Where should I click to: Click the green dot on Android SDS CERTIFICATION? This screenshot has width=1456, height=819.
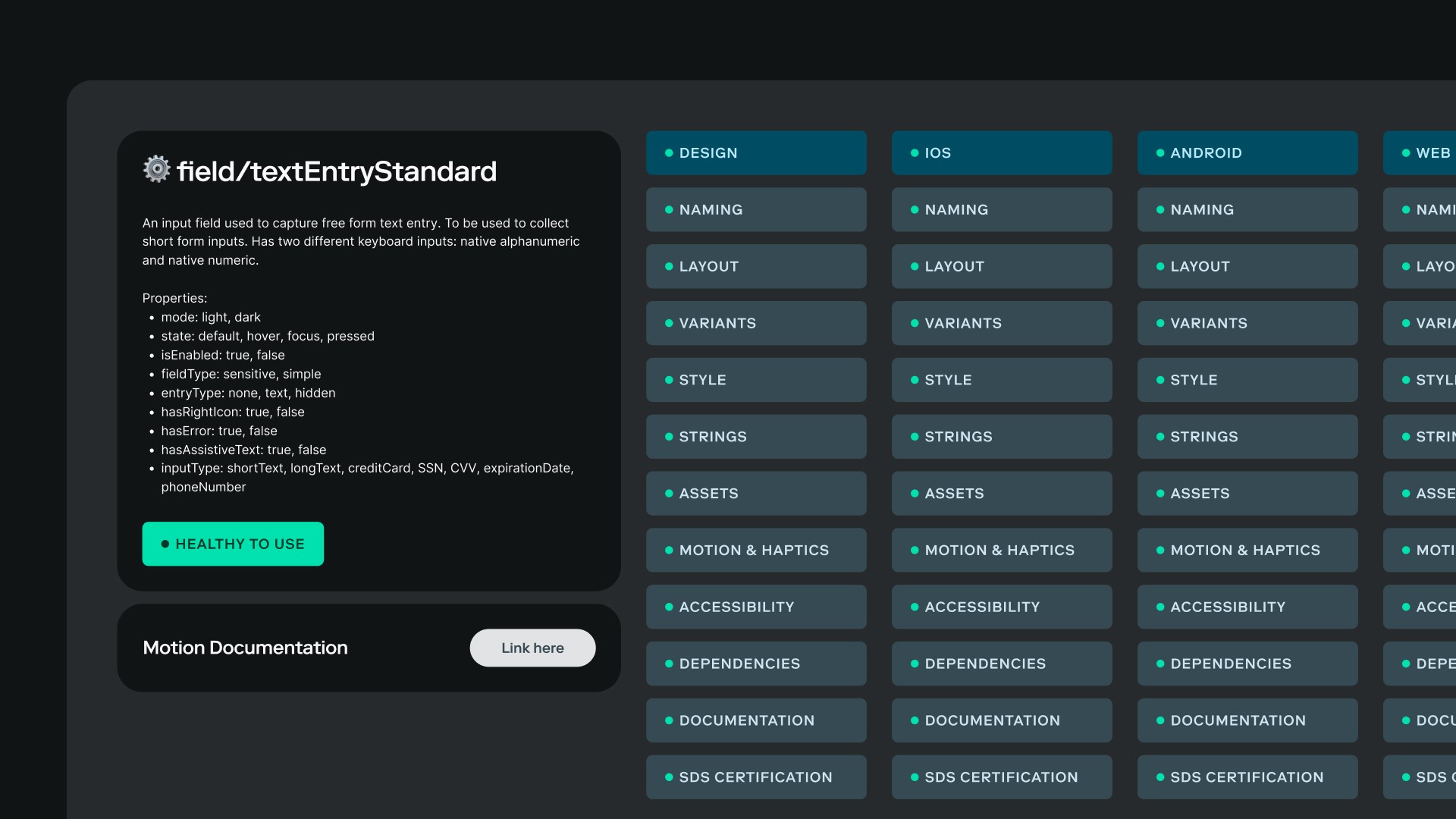1160,777
